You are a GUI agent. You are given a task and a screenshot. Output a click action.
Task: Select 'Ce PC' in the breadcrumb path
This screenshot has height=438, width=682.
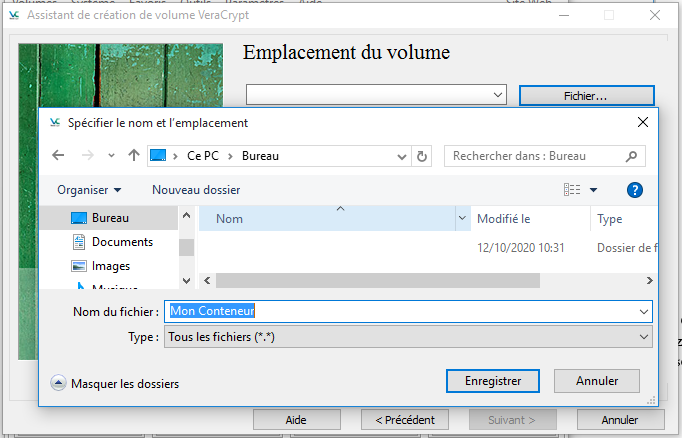pyautogui.click(x=203, y=156)
